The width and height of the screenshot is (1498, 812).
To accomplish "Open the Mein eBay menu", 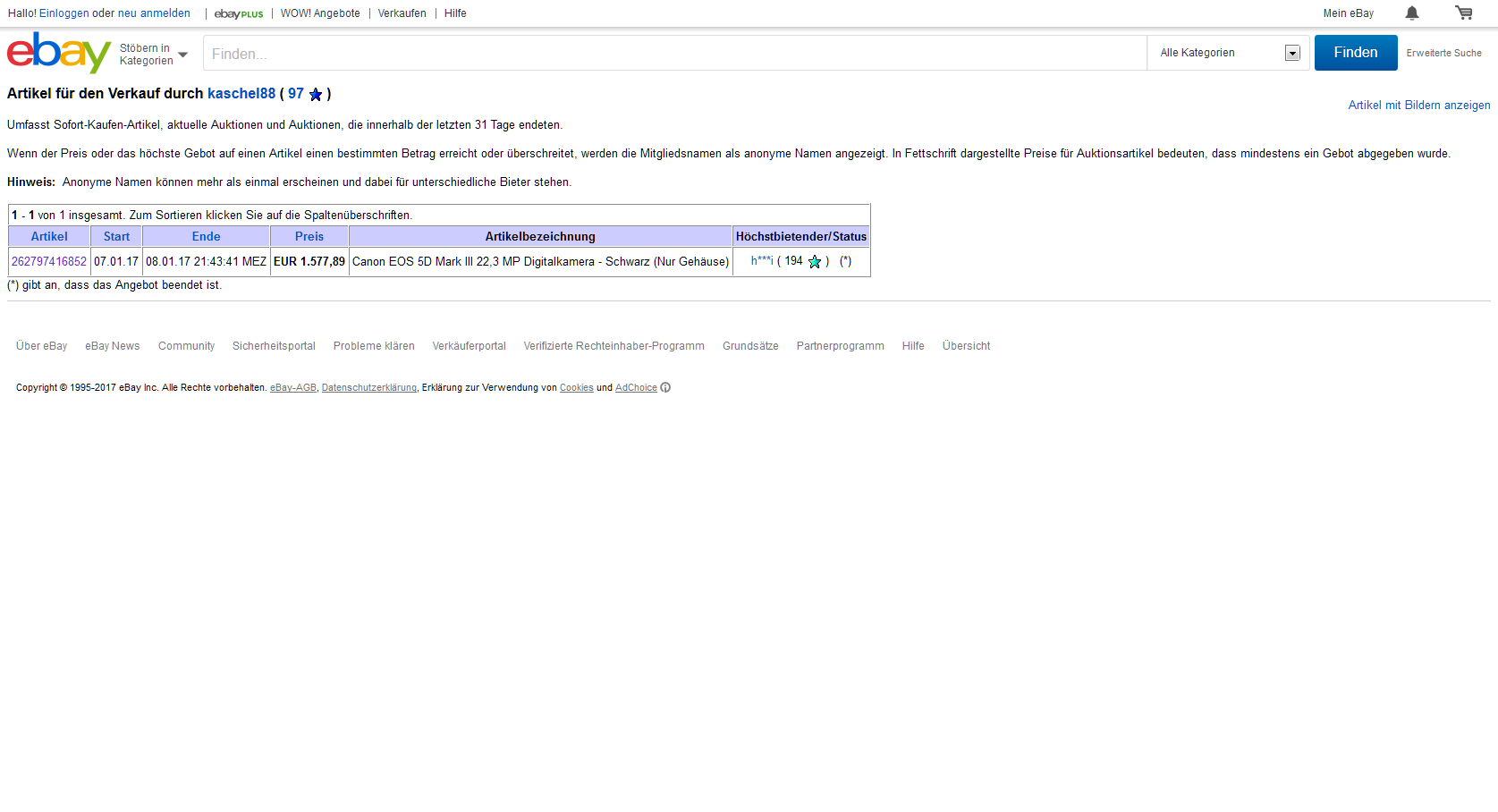I will (x=1348, y=13).
